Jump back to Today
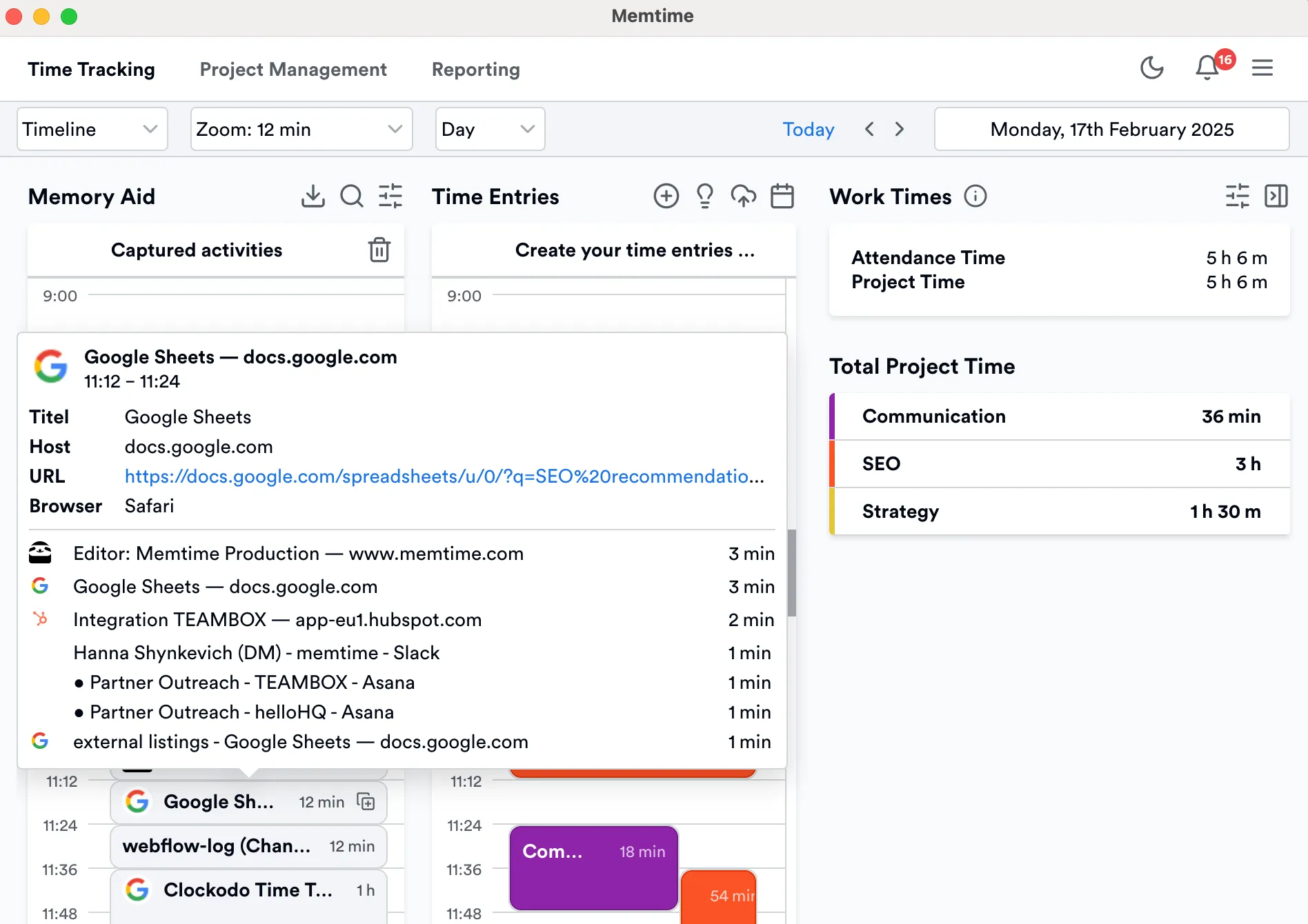Image resolution: width=1308 pixels, height=924 pixels. [x=808, y=129]
